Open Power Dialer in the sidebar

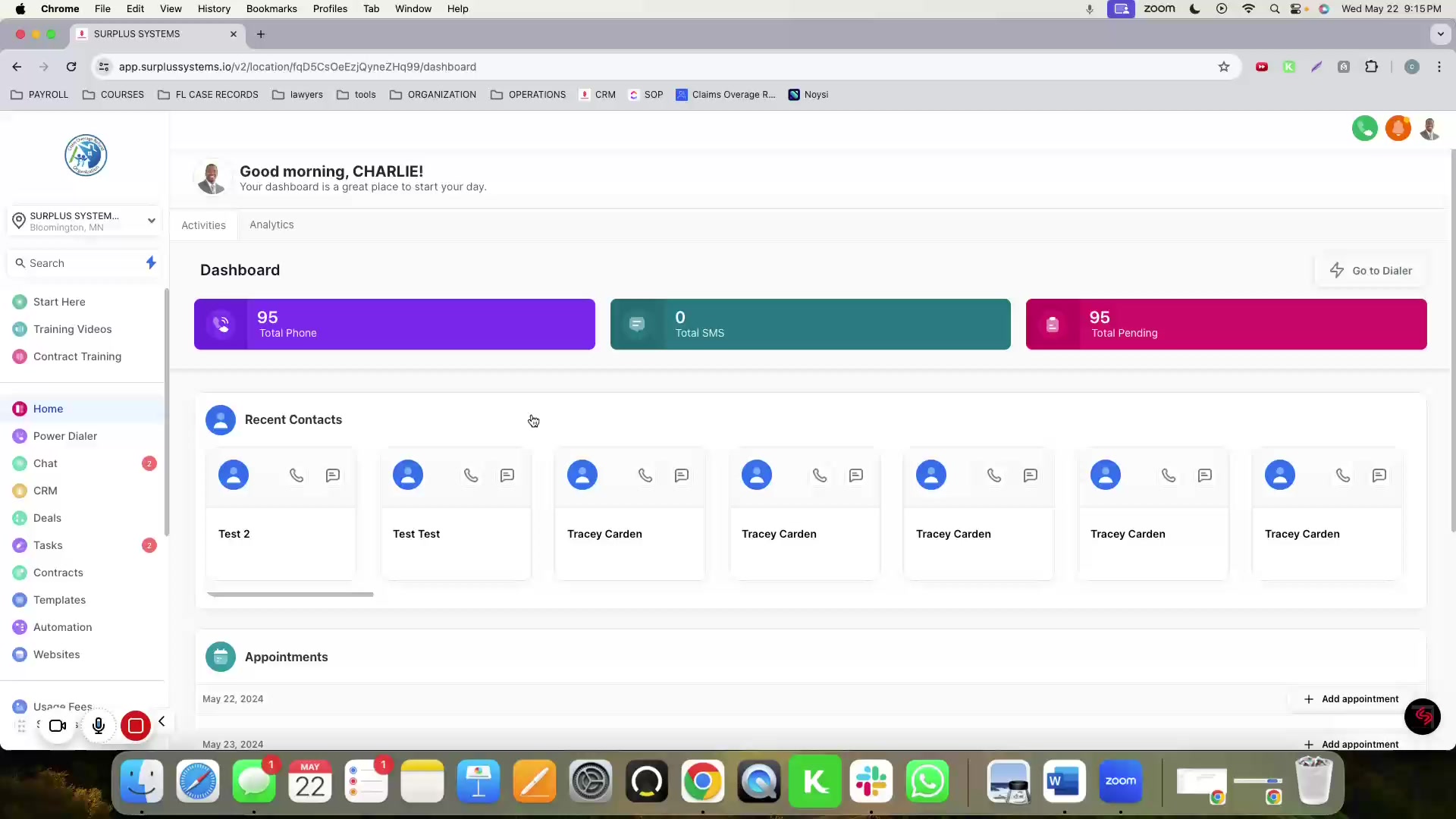click(x=65, y=436)
